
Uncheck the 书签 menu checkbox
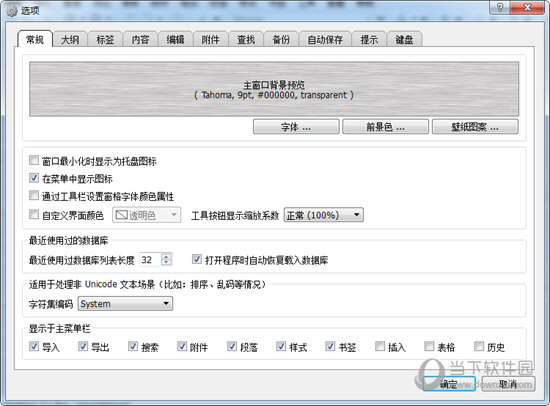pos(330,346)
